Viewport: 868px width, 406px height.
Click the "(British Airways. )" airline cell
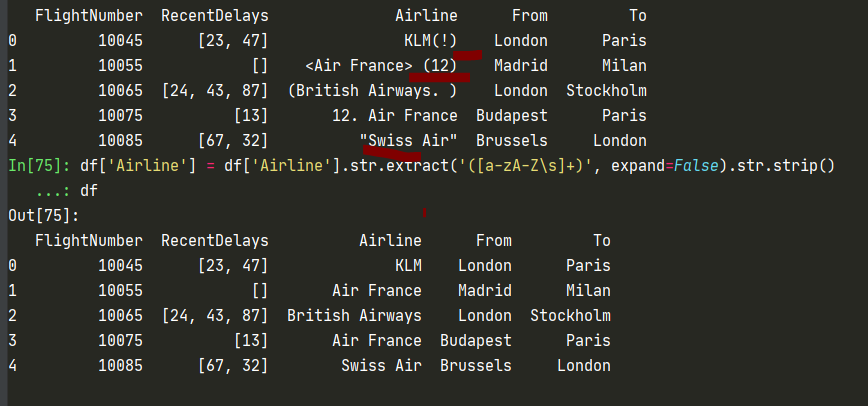pyautogui.click(x=372, y=91)
